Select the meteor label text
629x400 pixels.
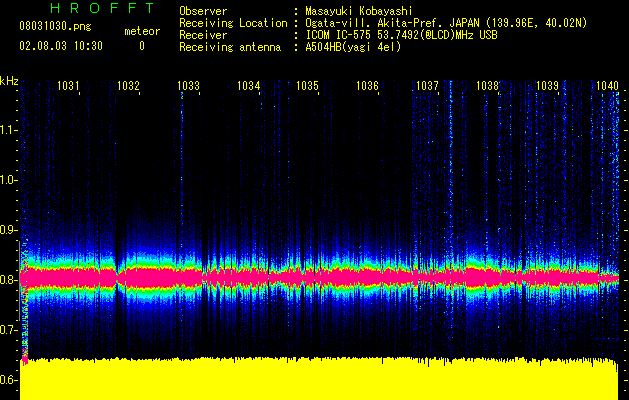(x=142, y=31)
